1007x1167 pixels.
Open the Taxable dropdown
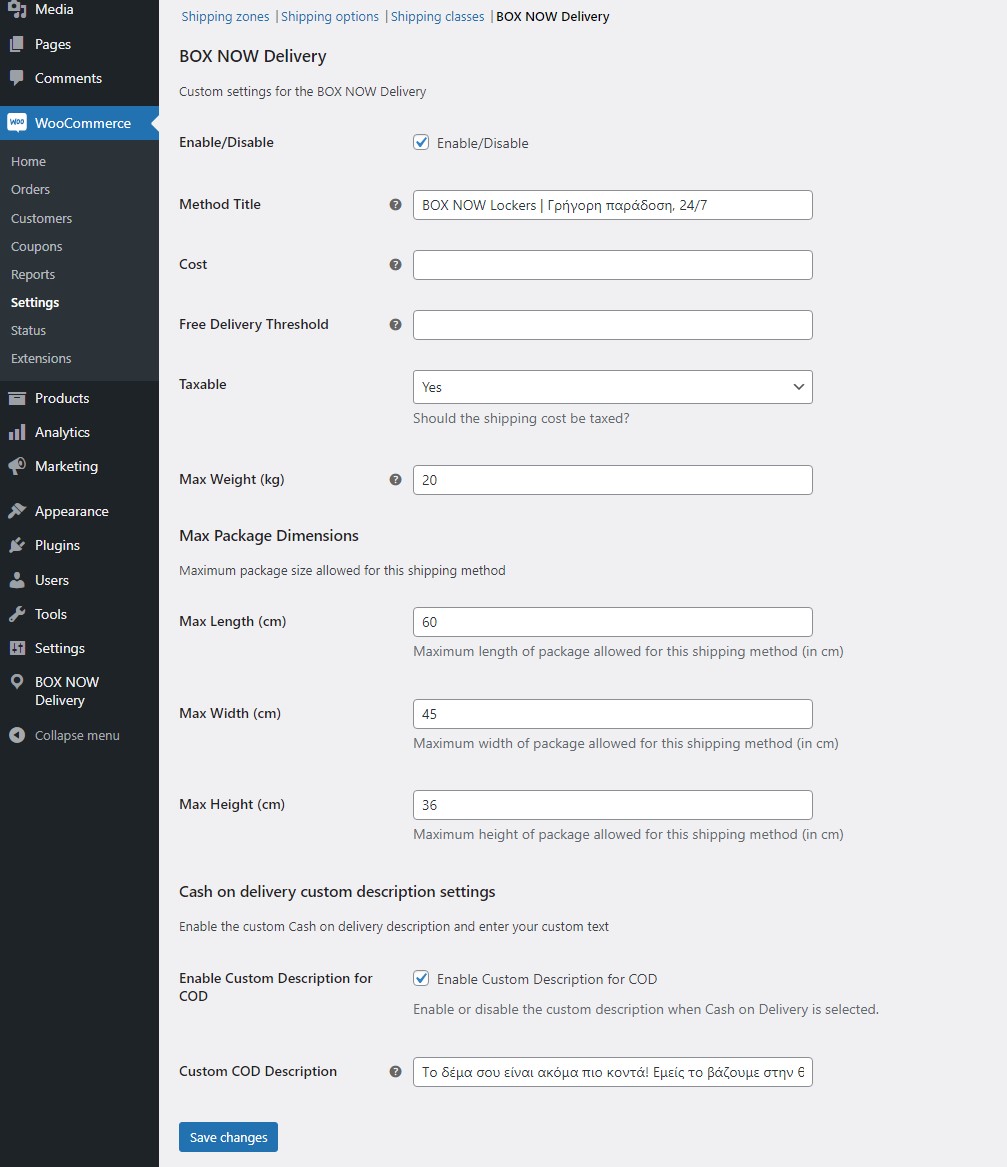click(612, 387)
